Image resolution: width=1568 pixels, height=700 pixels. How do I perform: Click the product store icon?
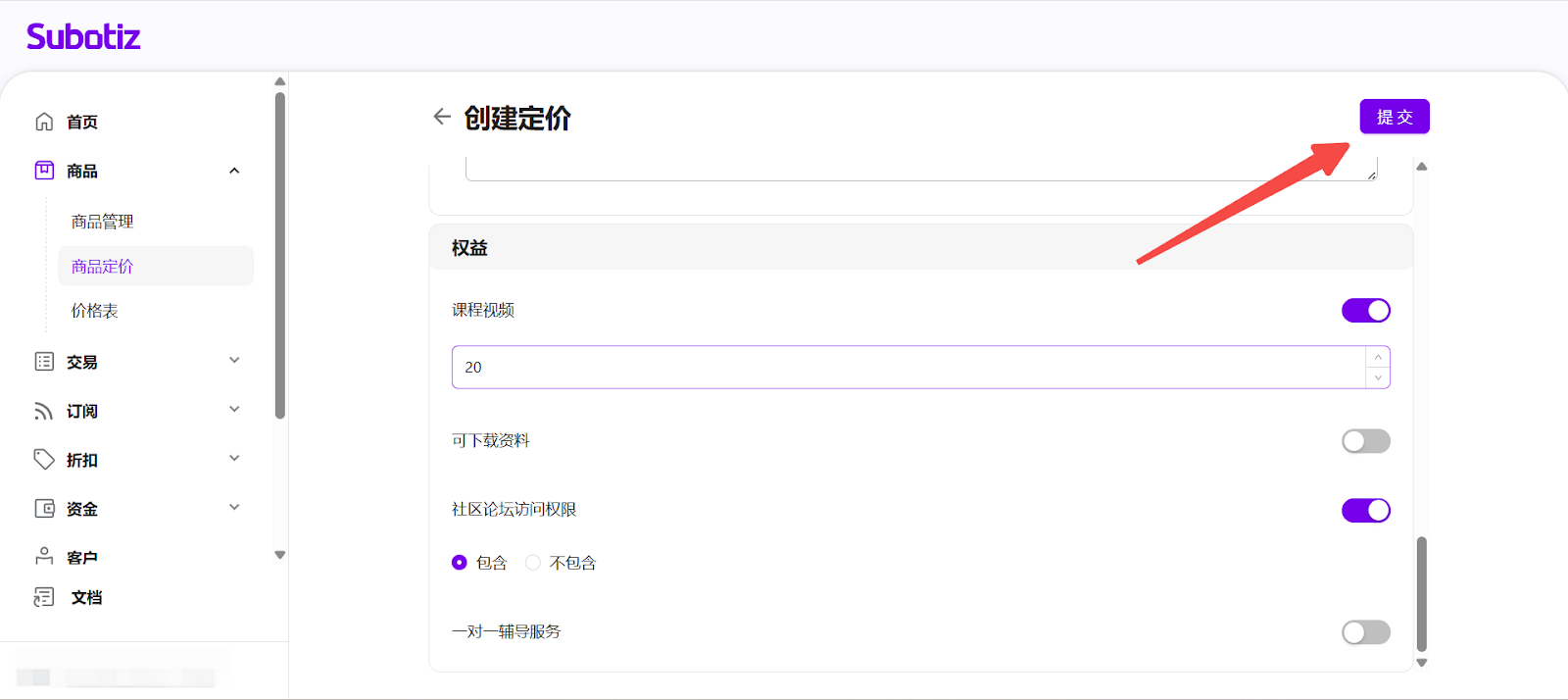pos(44,171)
